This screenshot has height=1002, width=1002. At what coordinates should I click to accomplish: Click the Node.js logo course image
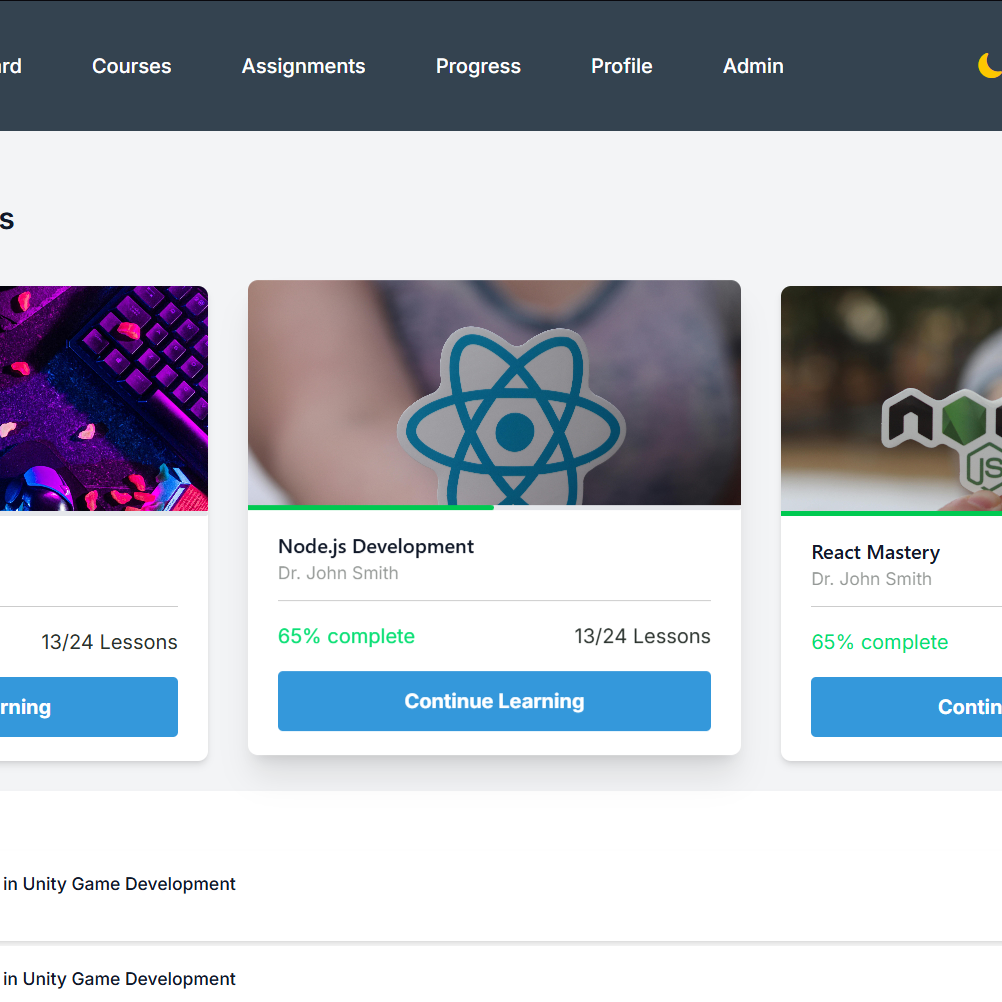tap(891, 399)
